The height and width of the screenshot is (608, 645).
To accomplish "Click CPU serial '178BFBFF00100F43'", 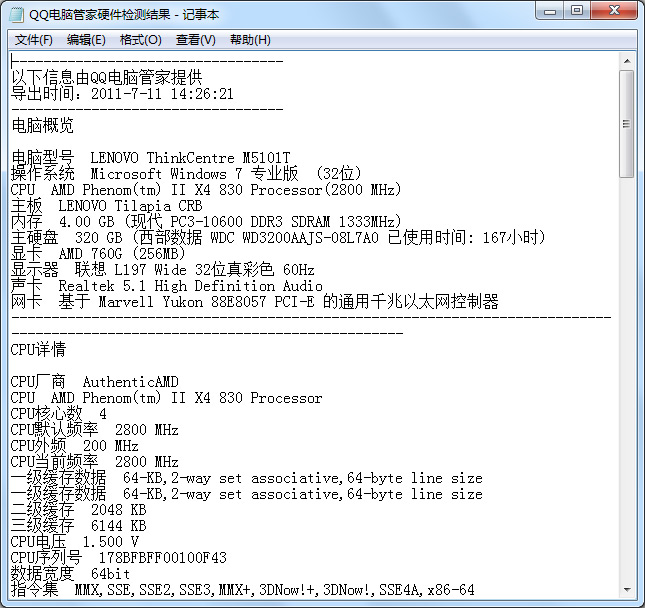I will click(162, 558).
